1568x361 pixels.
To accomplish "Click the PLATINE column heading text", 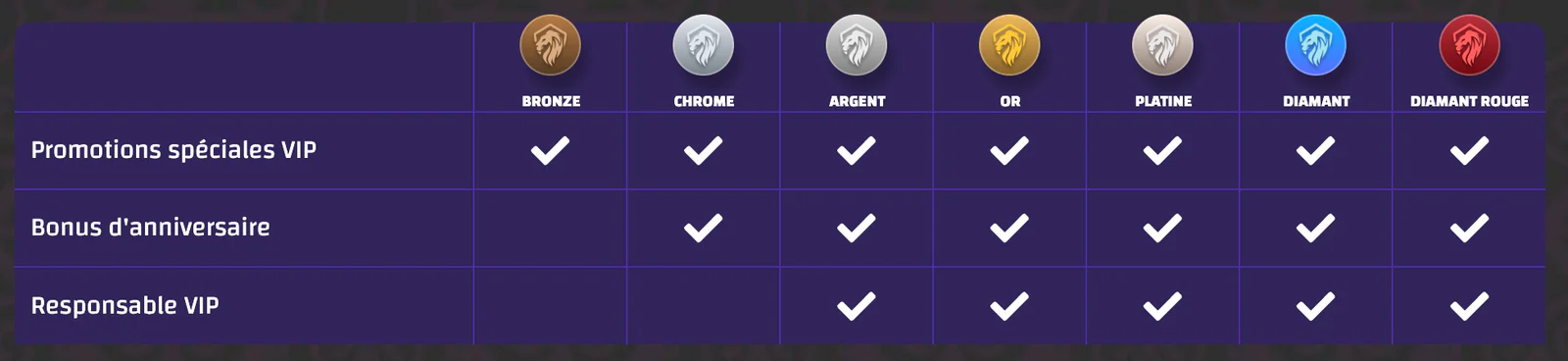I will [x=1163, y=101].
